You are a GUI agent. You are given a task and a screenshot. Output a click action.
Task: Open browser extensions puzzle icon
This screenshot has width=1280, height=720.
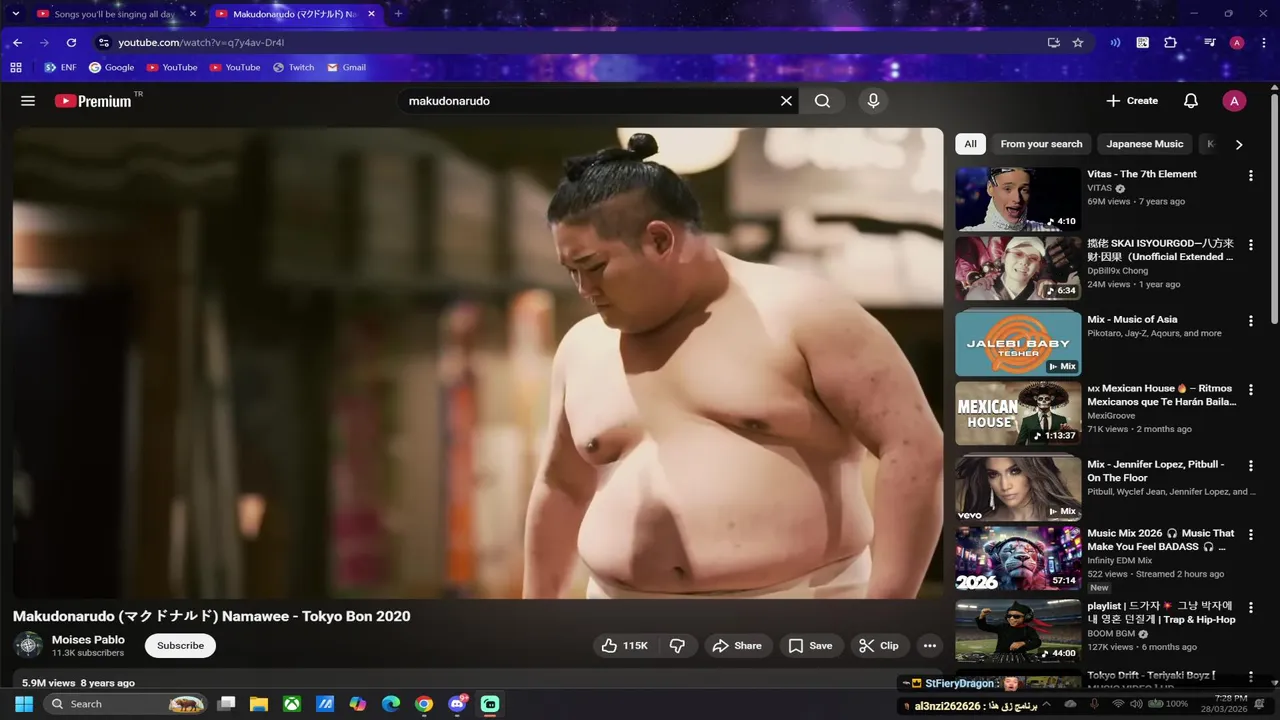(1171, 43)
